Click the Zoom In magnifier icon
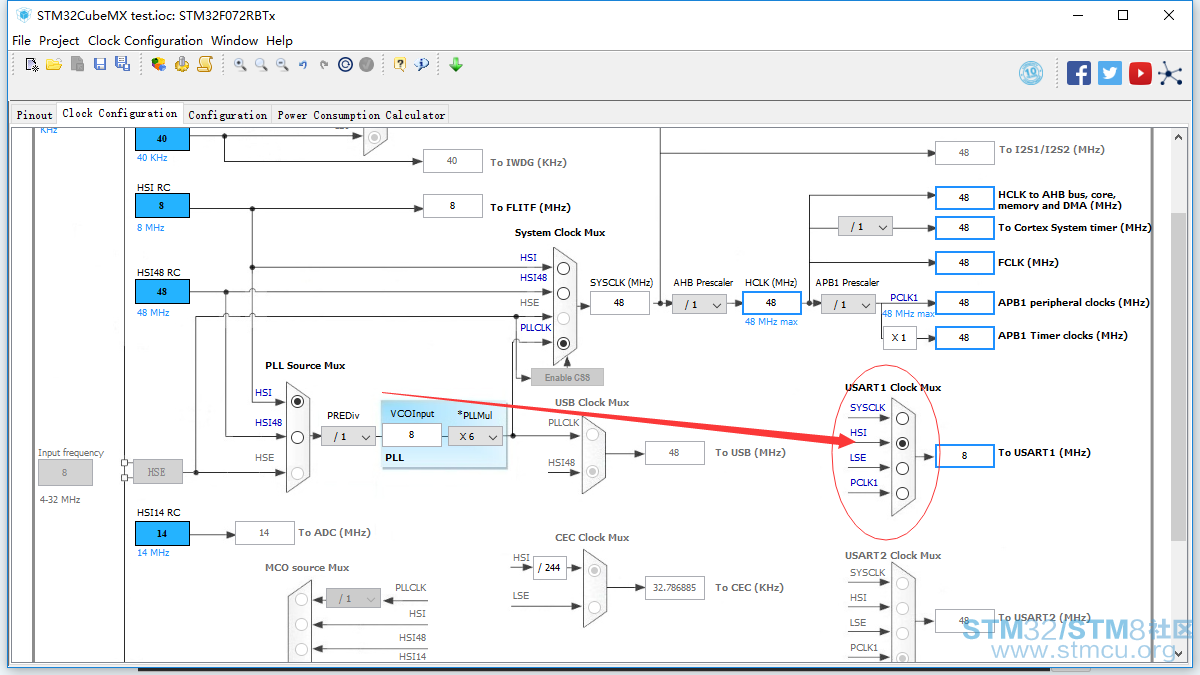The width and height of the screenshot is (1200, 675). point(240,64)
